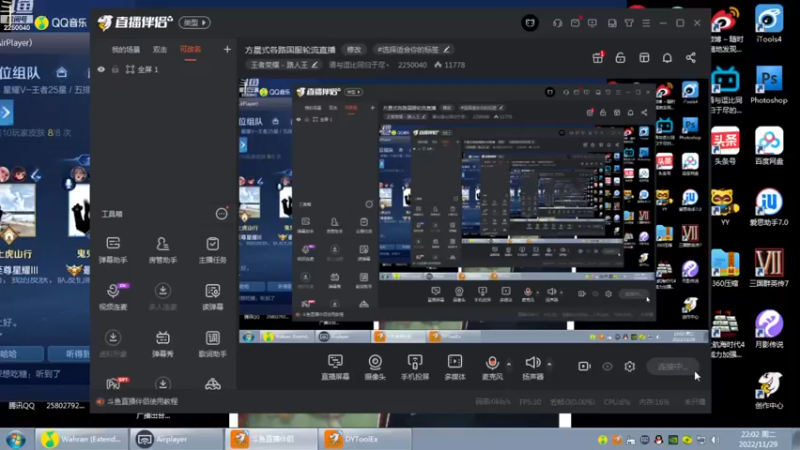800x450 pixels.
Task: Open 视频连麦 tool
Action: 113,296
